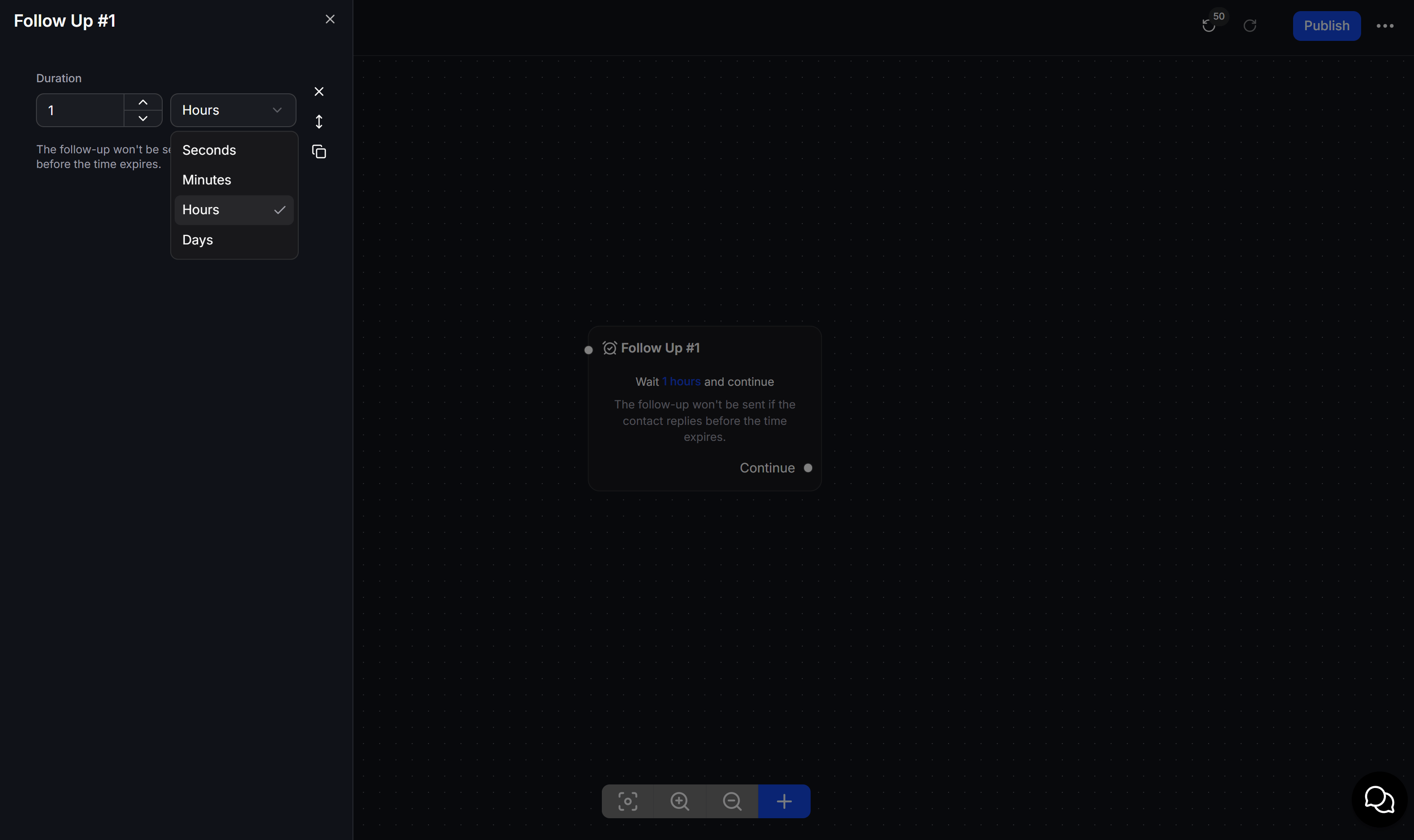Viewport: 1414px width, 840px height.
Task: Open the chat support bubble
Action: click(x=1379, y=800)
